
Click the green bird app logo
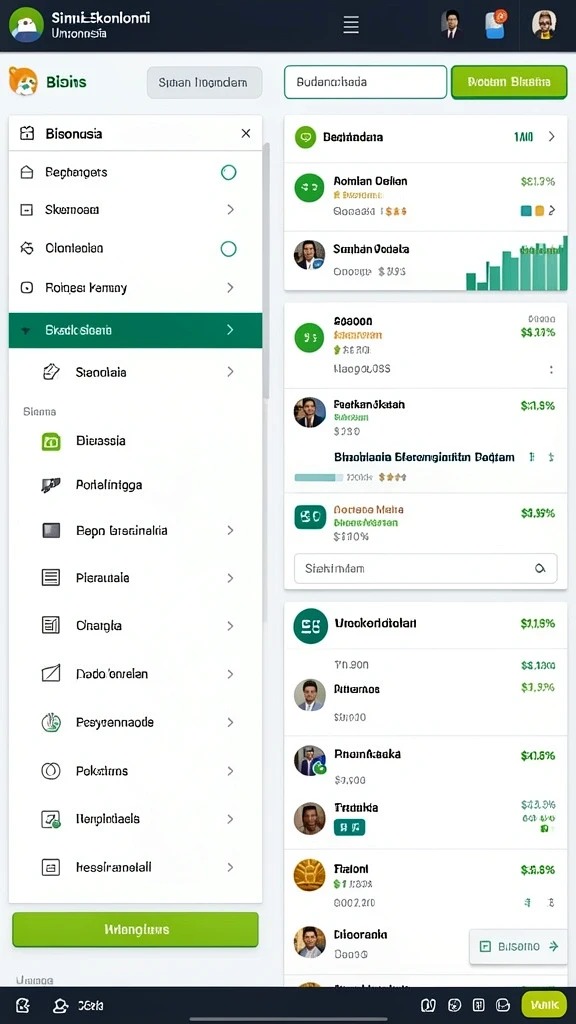point(26,25)
